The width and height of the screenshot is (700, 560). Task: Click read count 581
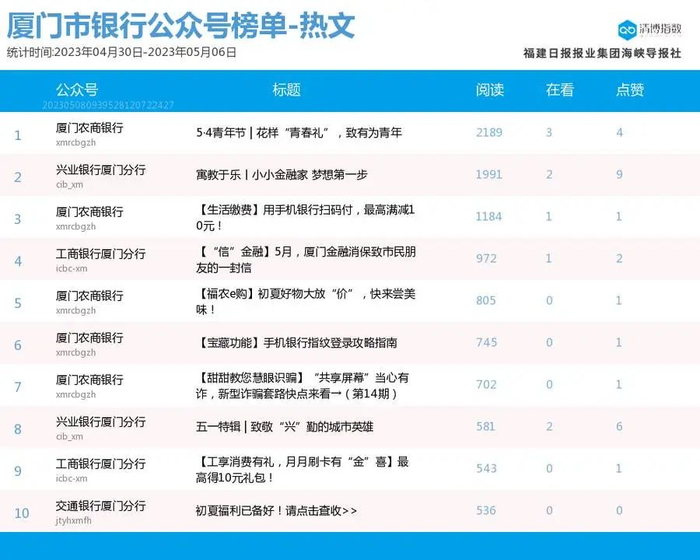click(x=486, y=426)
